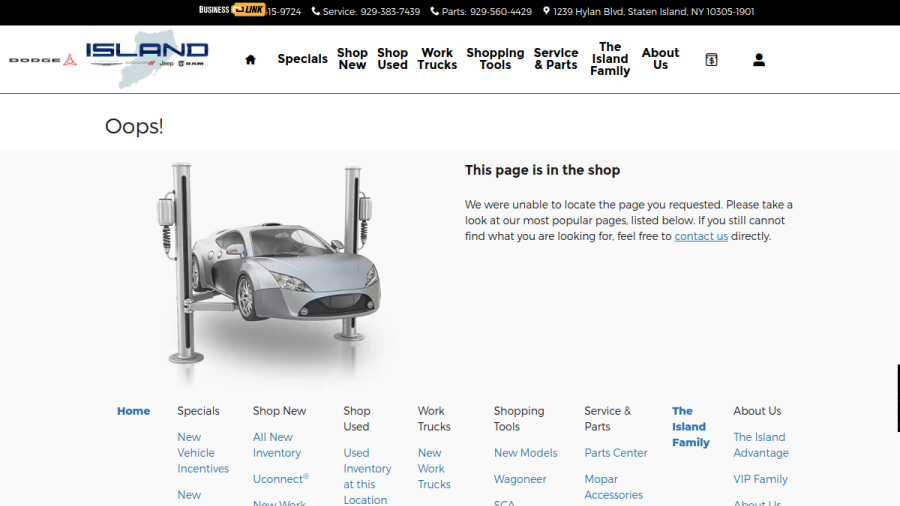Open New Vehicle Incentives link
Screen dimensions: 900x506
click(203, 453)
